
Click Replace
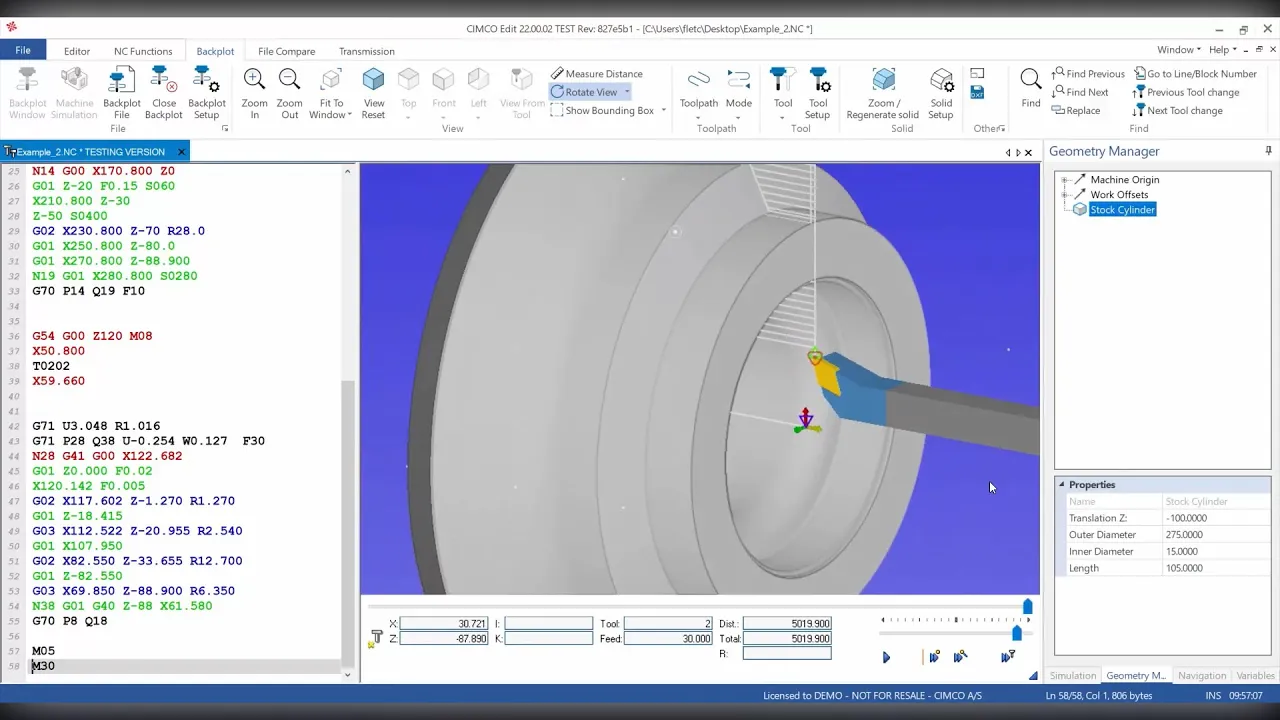pyautogui.click(x=1076, y=110)
